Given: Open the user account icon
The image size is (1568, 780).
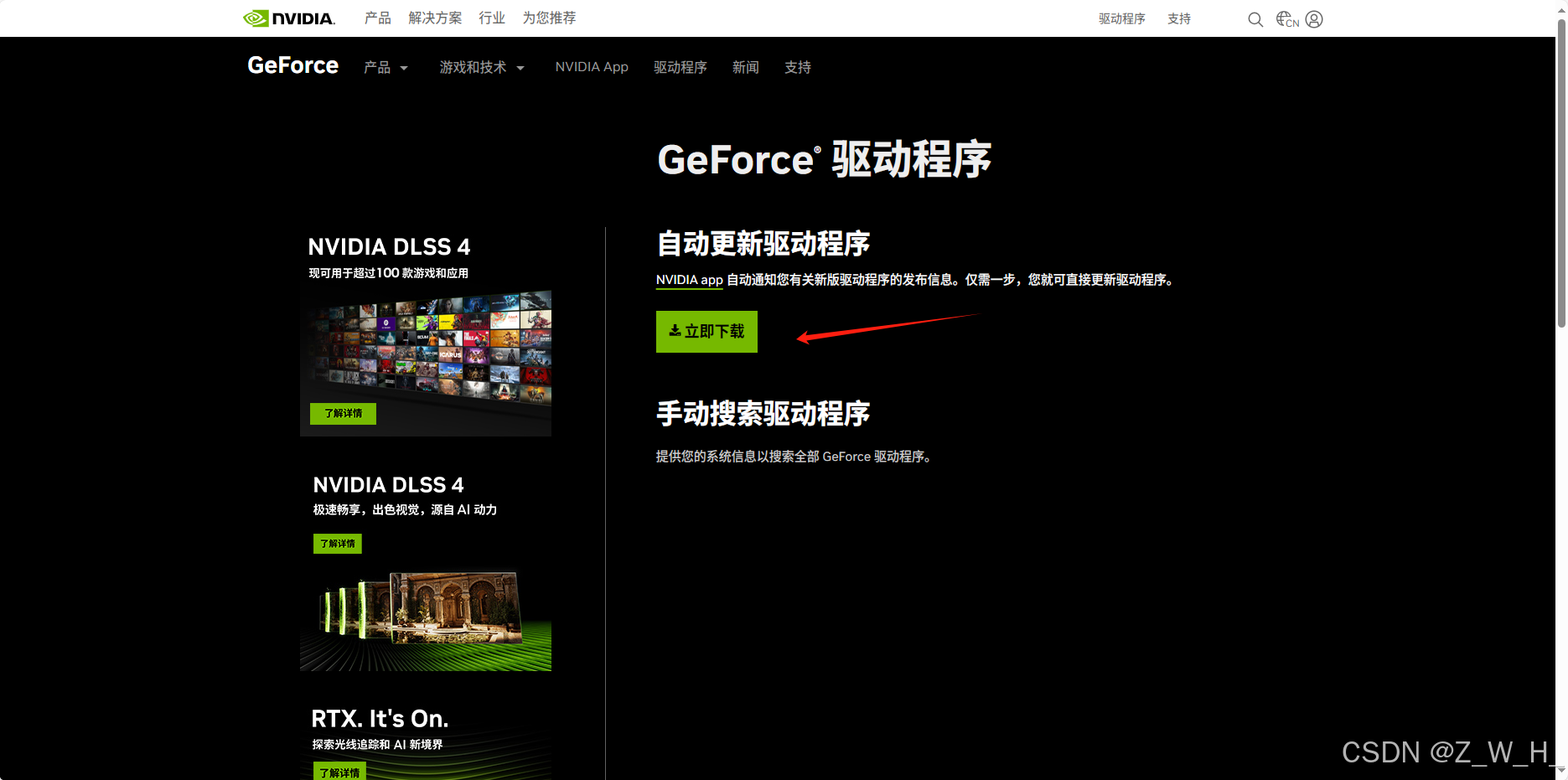Looking at the screenshot, I should pos(1314,19).
